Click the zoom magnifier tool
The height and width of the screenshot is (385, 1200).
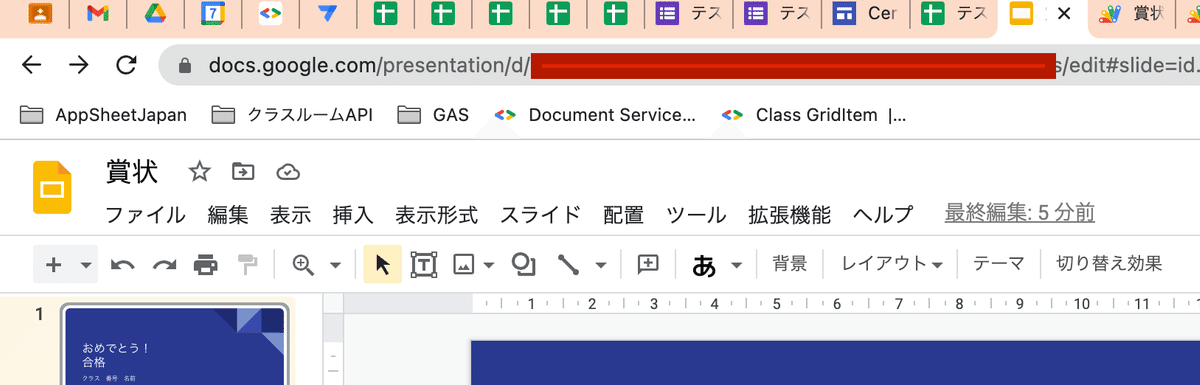pyautogui.click(x=303, y=265)
